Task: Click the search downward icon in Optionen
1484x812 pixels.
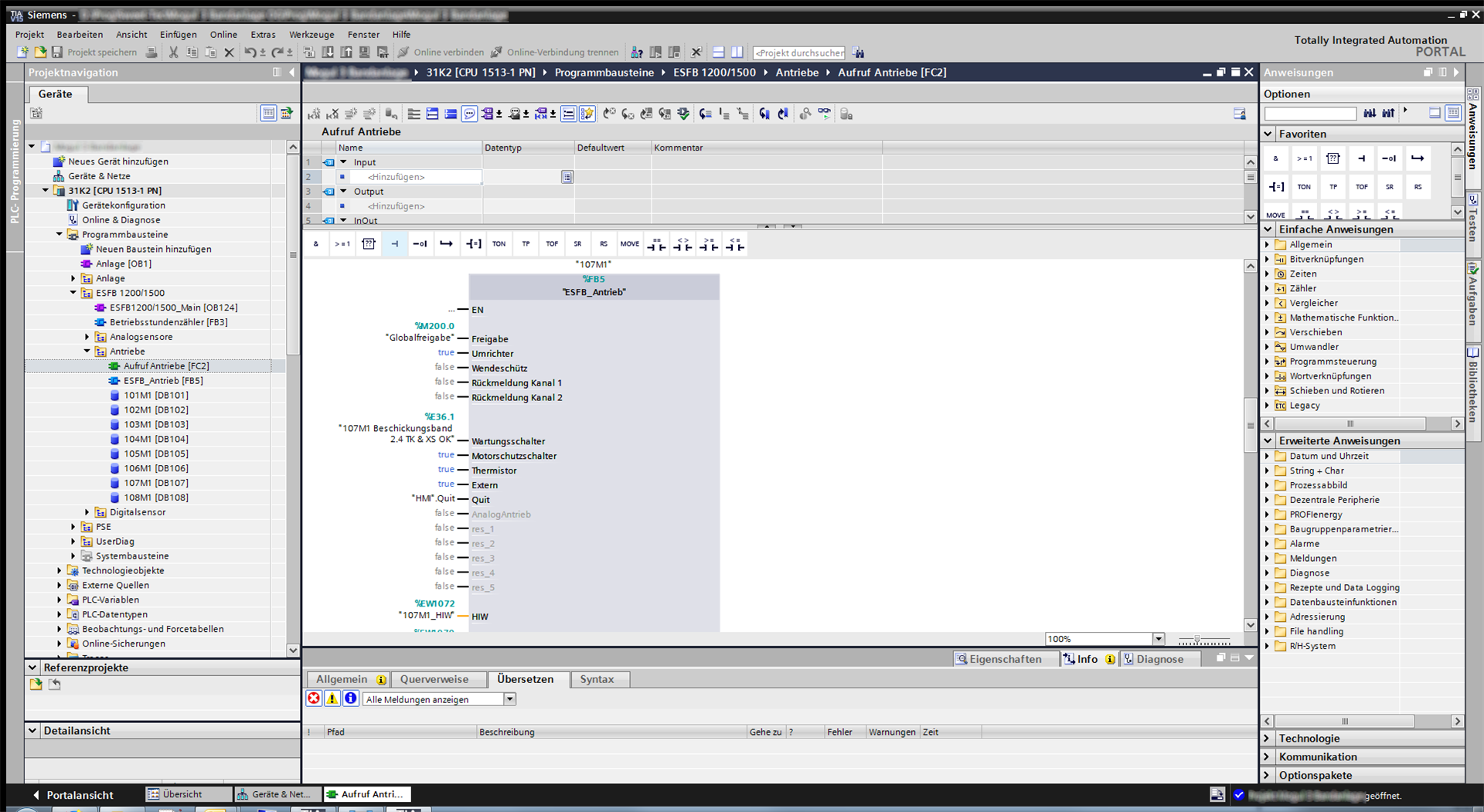Action: (x=1370, y=113)
